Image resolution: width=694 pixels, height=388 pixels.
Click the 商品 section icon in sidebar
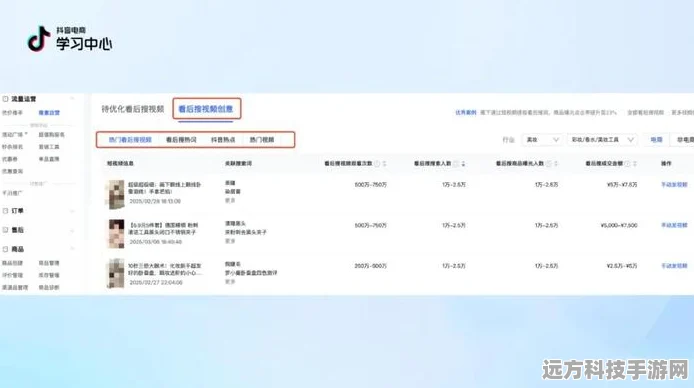[x=5, y=249]
